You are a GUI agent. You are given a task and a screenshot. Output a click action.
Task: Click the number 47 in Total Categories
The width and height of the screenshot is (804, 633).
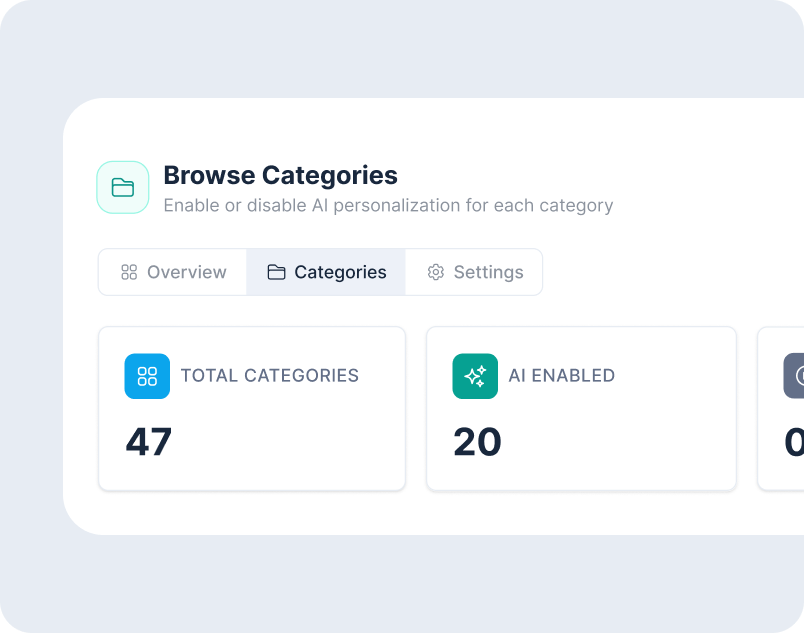click(149, 441)
